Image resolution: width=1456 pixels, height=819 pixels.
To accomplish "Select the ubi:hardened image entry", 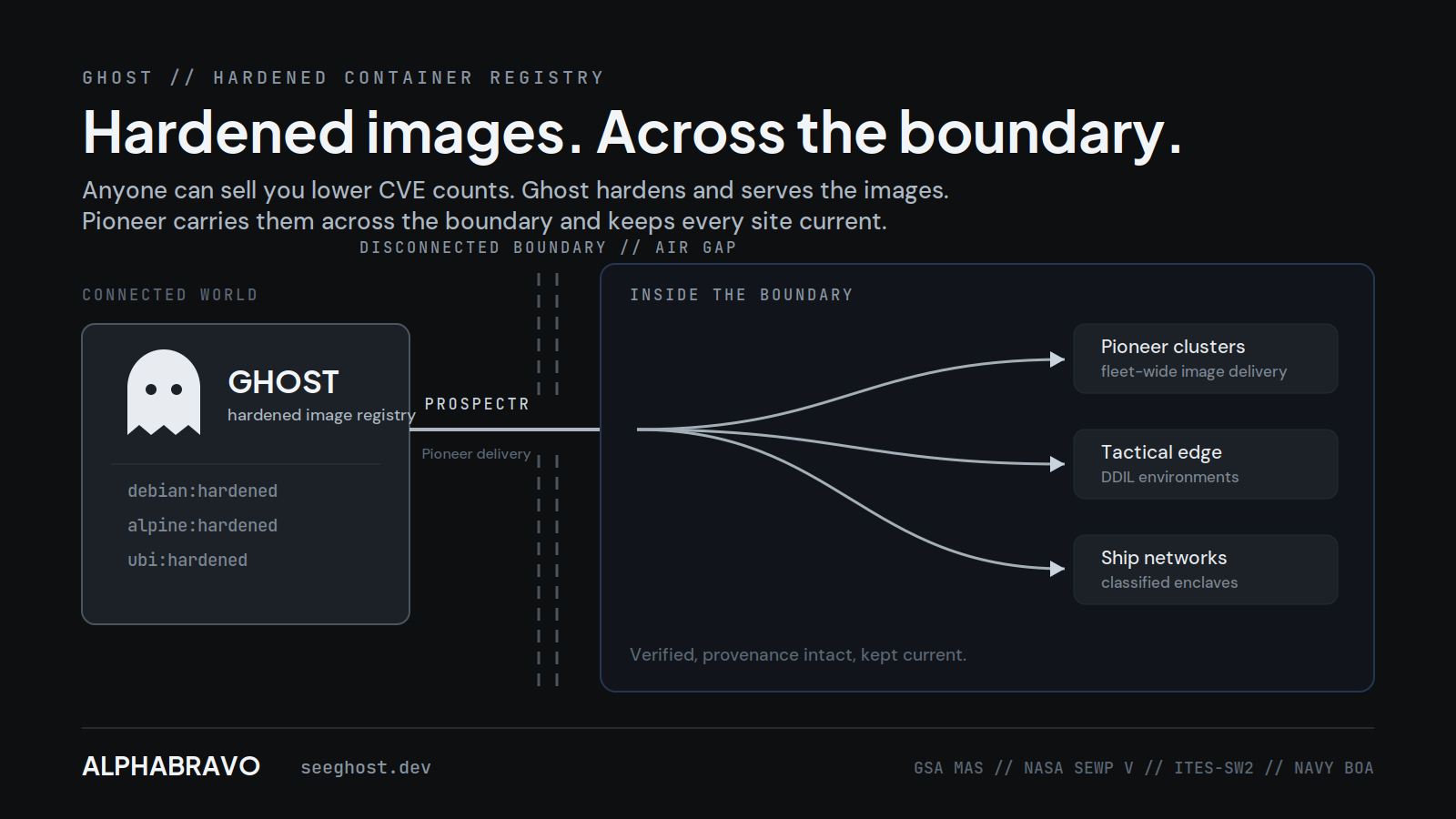I will (x=187, y=560).
